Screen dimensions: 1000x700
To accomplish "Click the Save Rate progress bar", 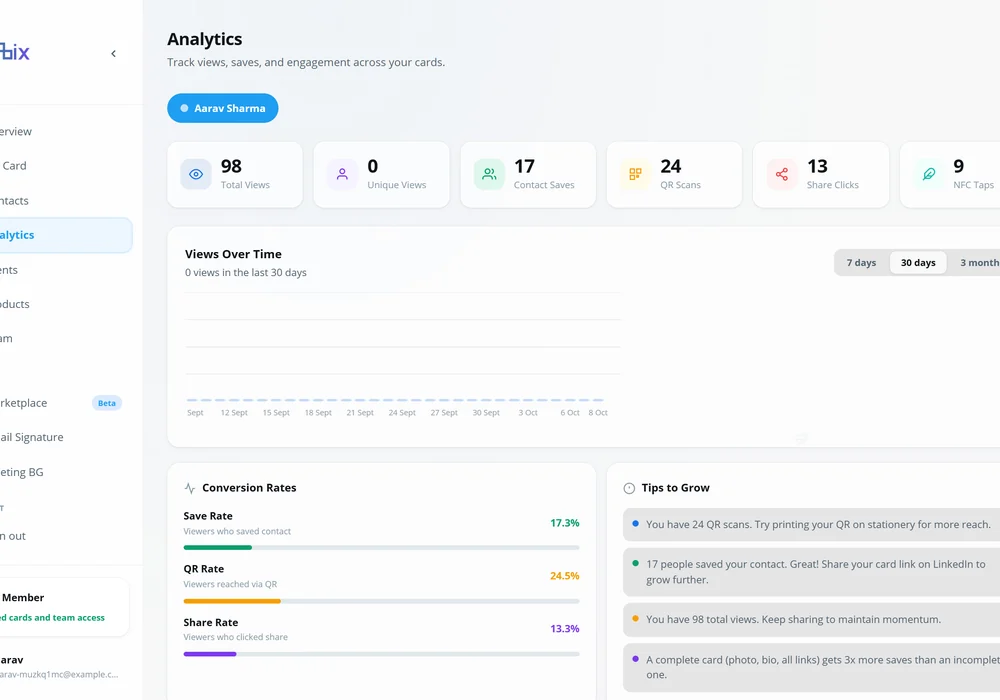I will click(381, 548).
